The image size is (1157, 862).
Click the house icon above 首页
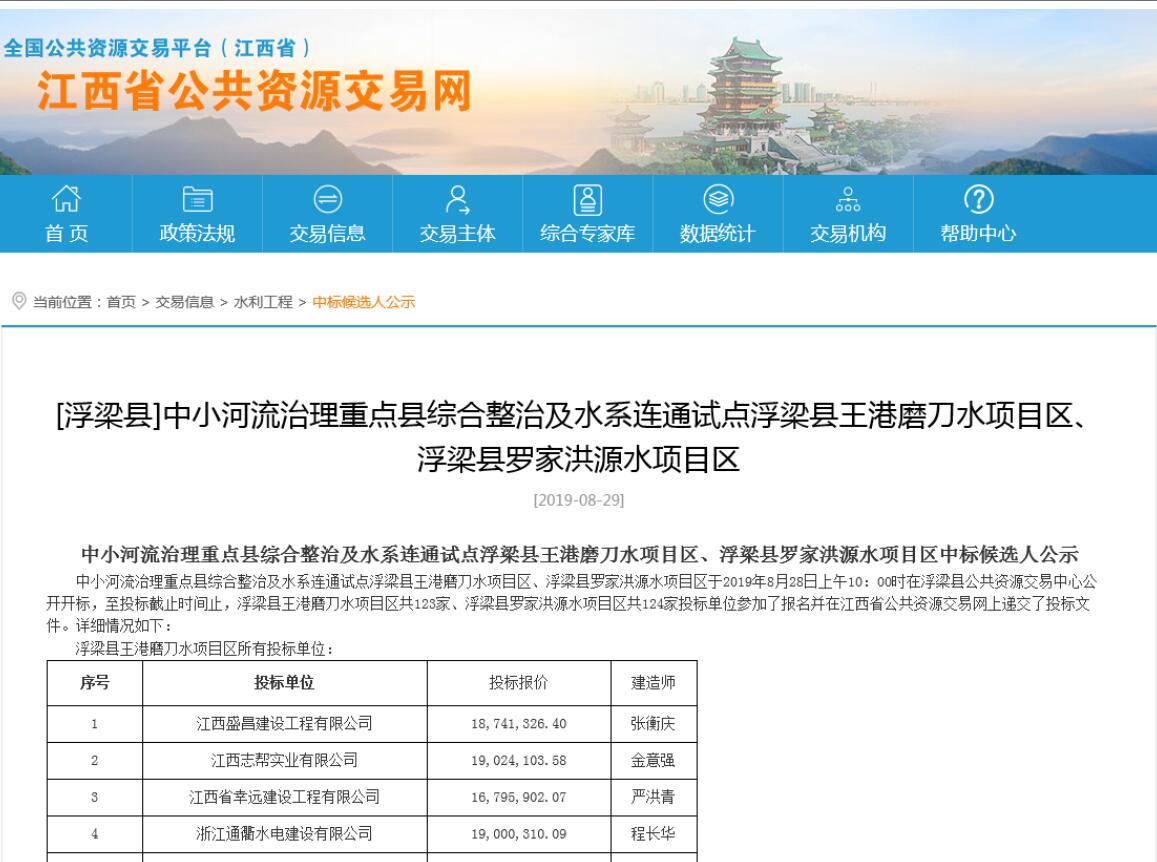[x=66, y=199]
